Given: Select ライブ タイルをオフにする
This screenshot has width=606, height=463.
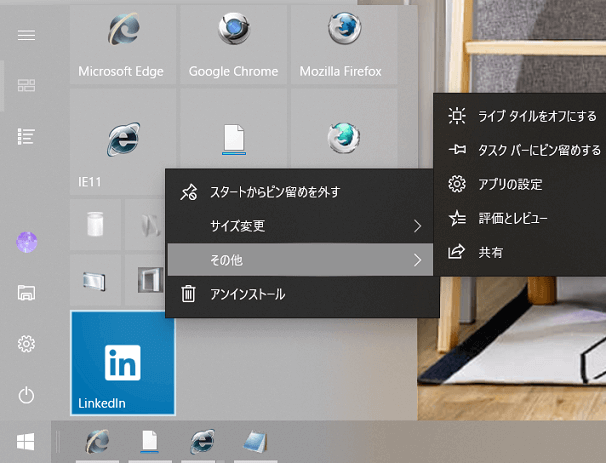Looking at the screenshot, I should (x=521, y=116).
